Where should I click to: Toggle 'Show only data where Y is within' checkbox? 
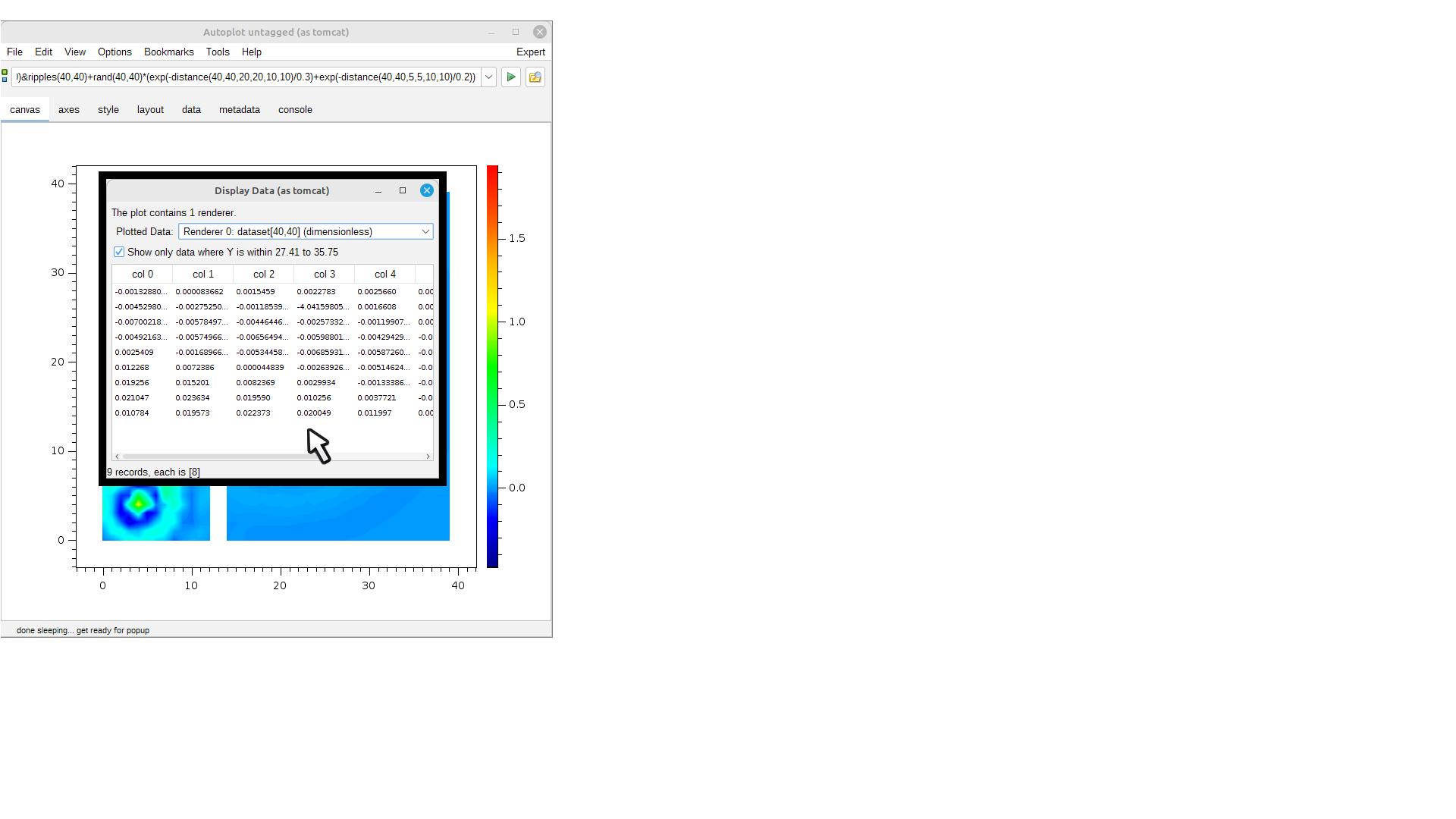click(119, 252)
